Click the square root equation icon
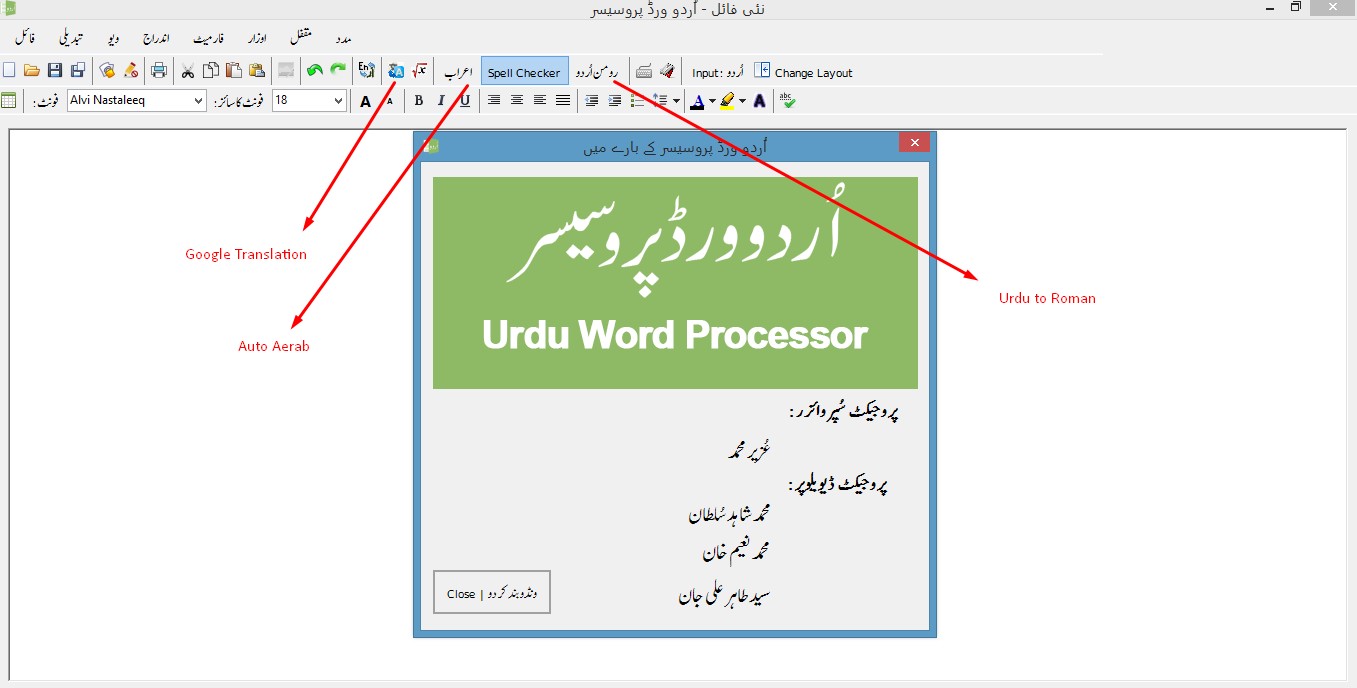The height and width of the screenshot is (688, 1357). (x=420, y=71)
